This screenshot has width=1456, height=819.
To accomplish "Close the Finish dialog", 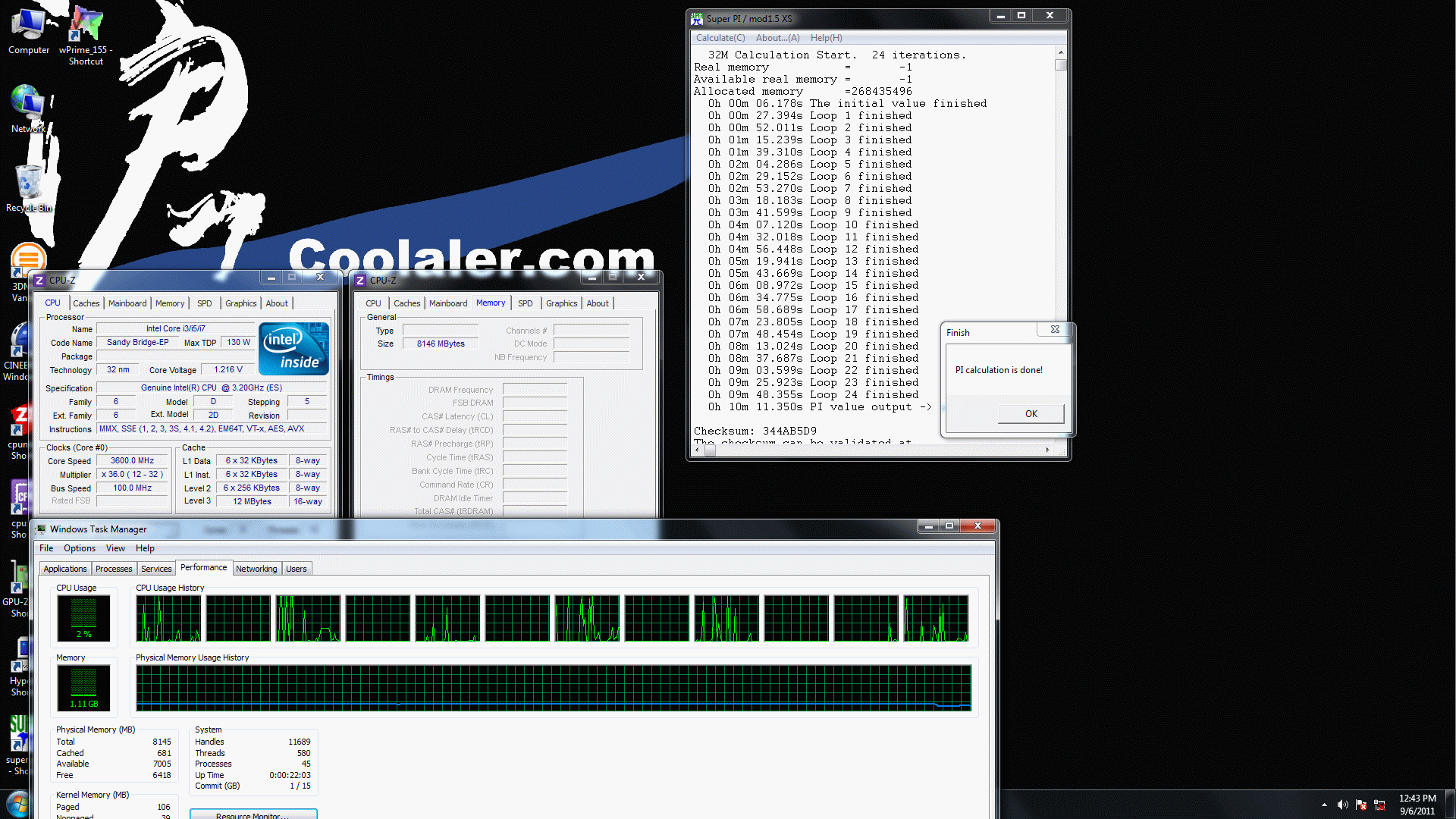I will 1055,329.
